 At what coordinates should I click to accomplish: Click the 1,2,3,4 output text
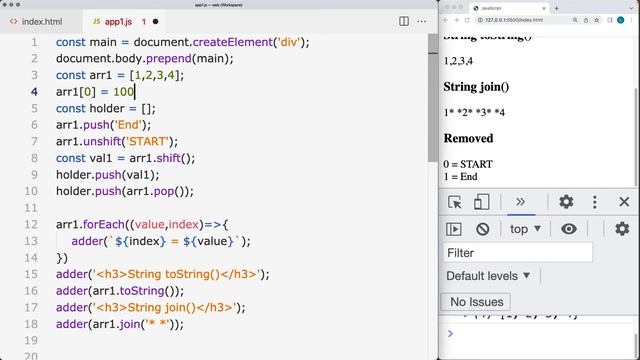pyautogui.click(x=458, y=61)
